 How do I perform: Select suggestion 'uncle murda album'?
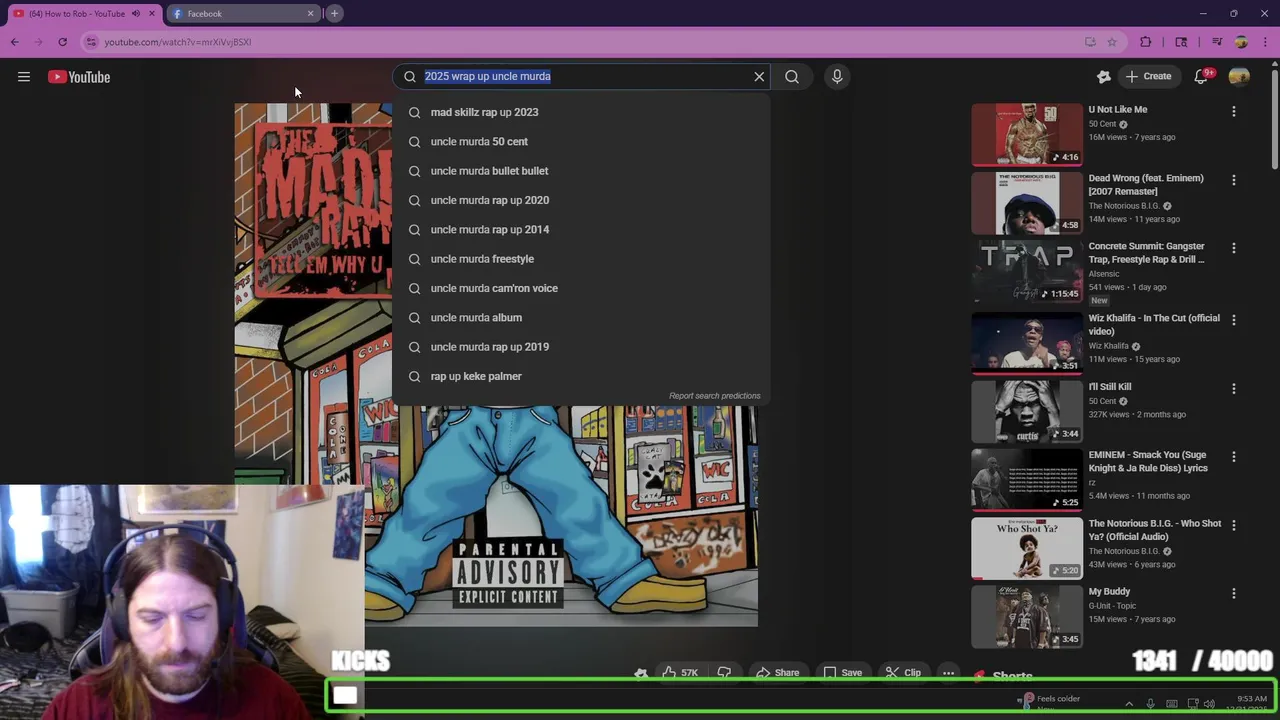[582, 317]
